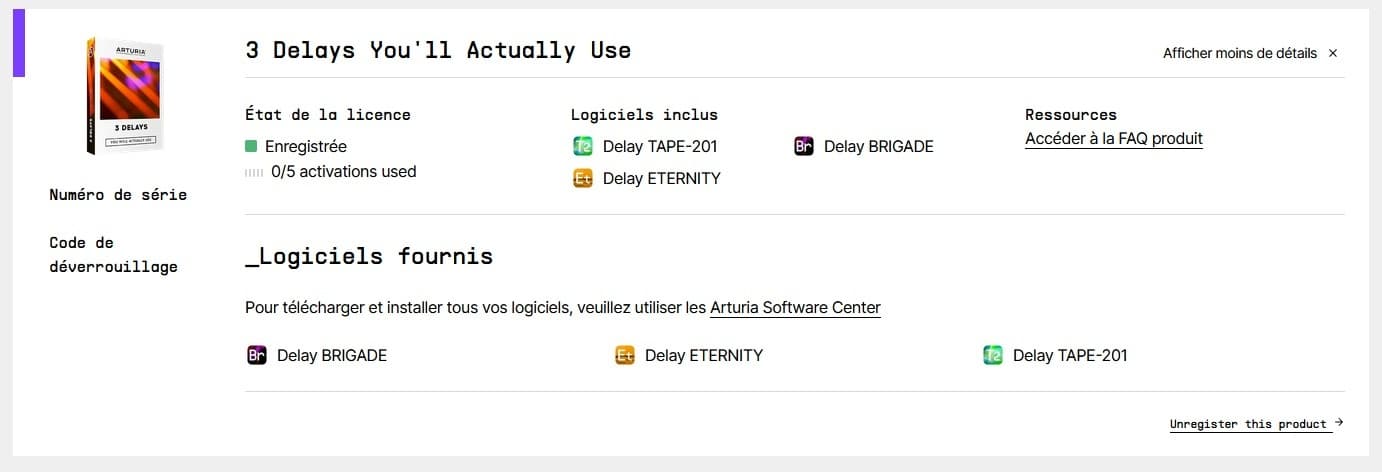Click the Delay TAPE-201 label in Logiciels inclus

coord(660,146)
